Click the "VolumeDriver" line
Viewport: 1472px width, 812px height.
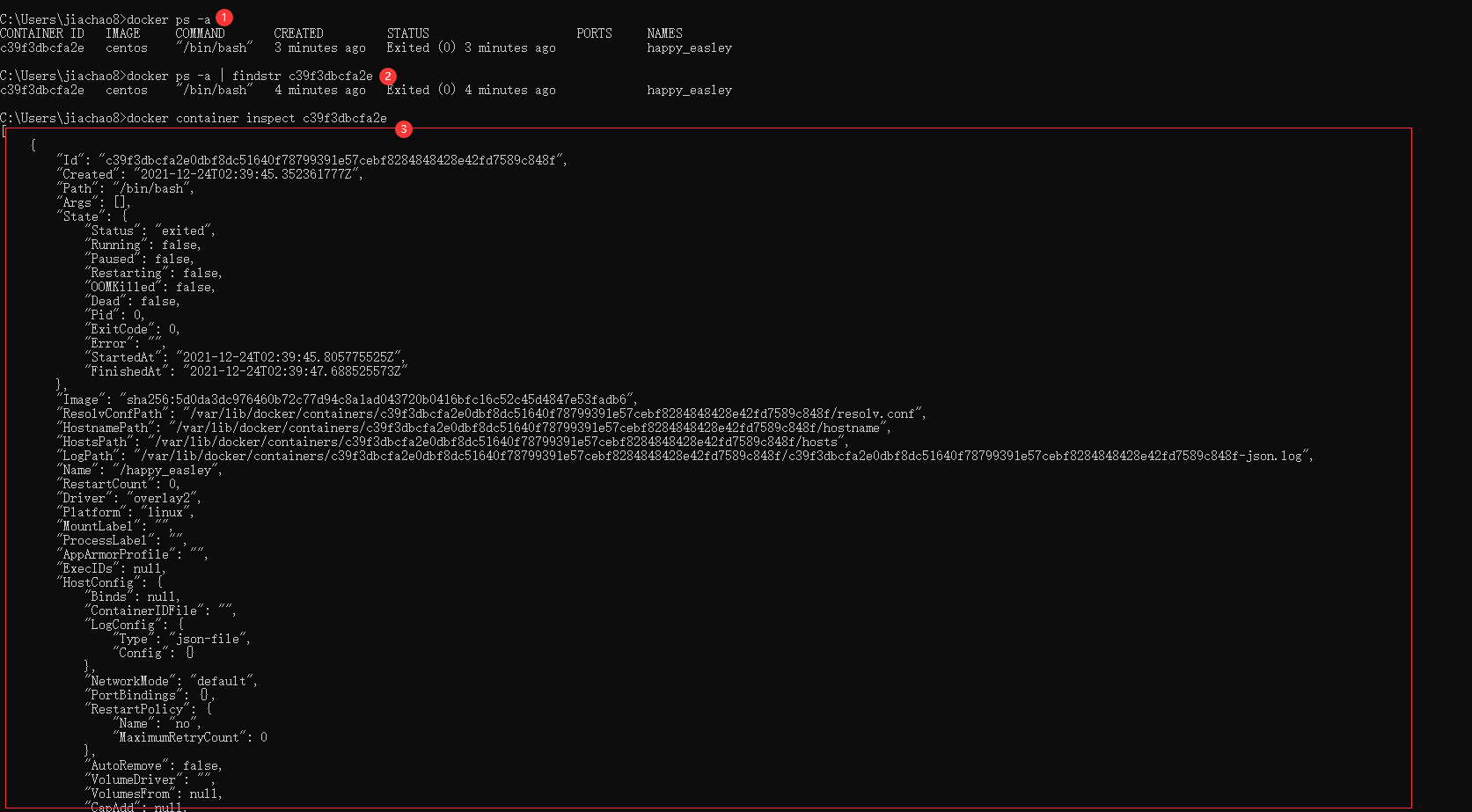pyautogui.click(x=150, y=779)
